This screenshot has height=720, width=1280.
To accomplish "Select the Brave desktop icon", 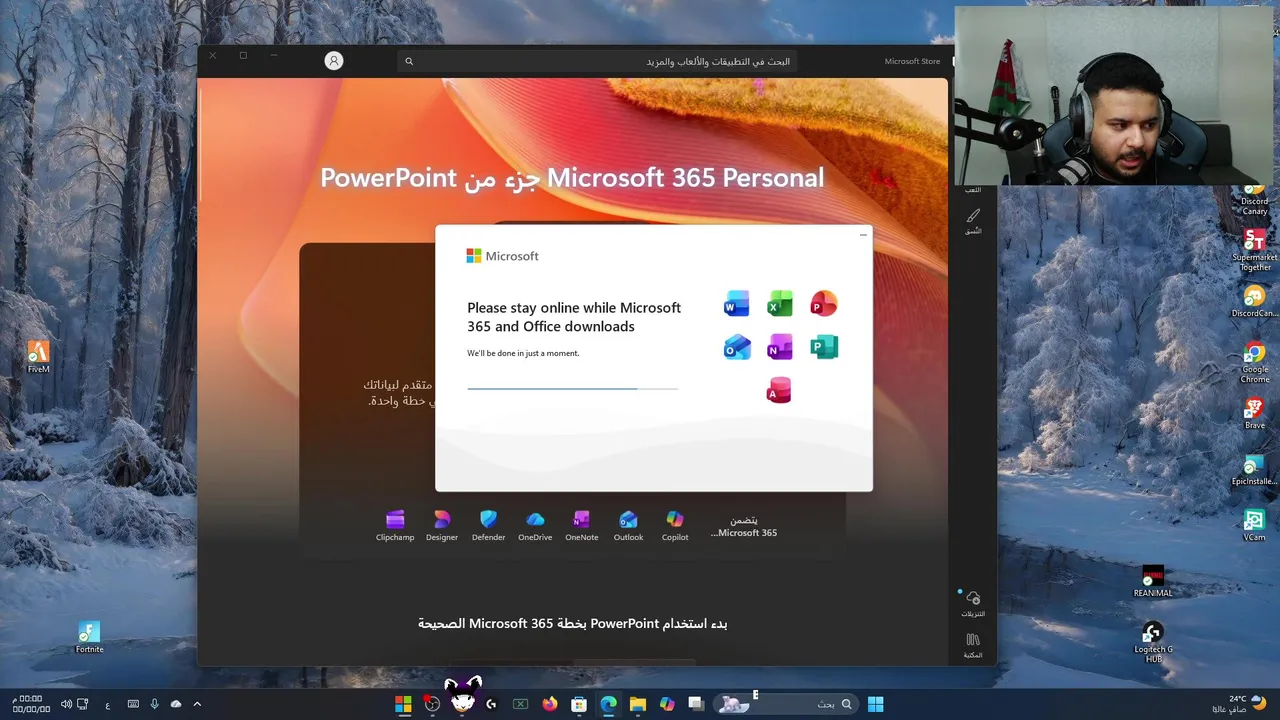I will tap(1254, 414).
